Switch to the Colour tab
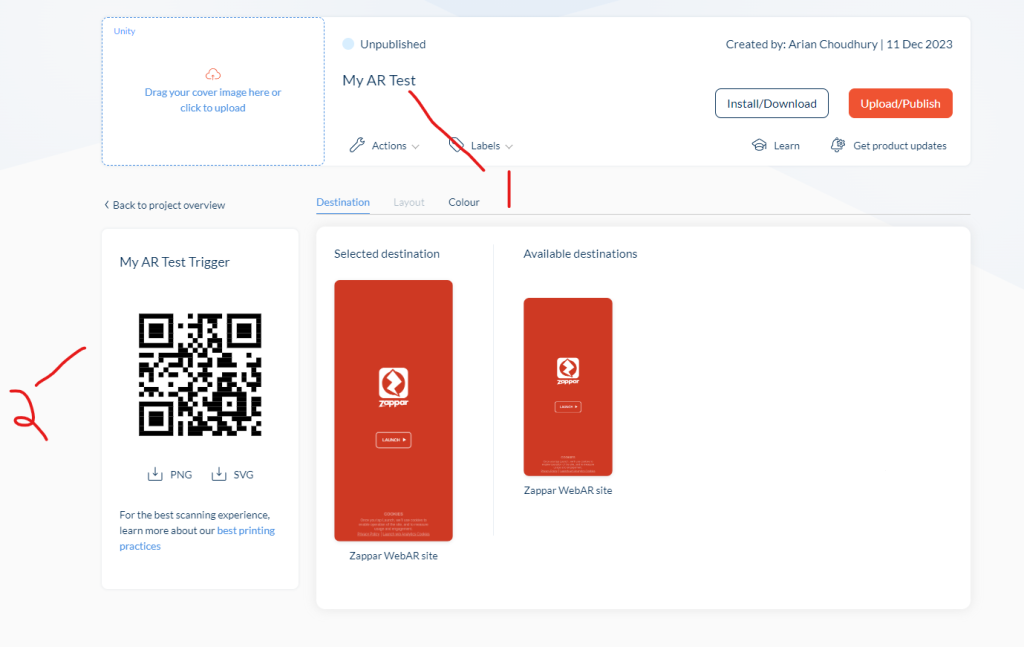Viewport: 1024px width, 647px height. pos(464,202)
